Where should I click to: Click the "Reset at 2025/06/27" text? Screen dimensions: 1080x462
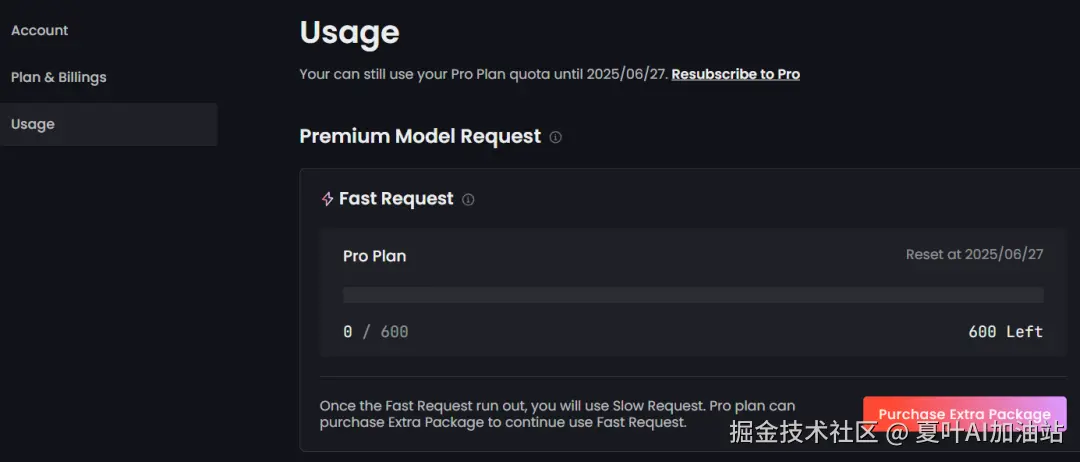[x=974, y=255]
